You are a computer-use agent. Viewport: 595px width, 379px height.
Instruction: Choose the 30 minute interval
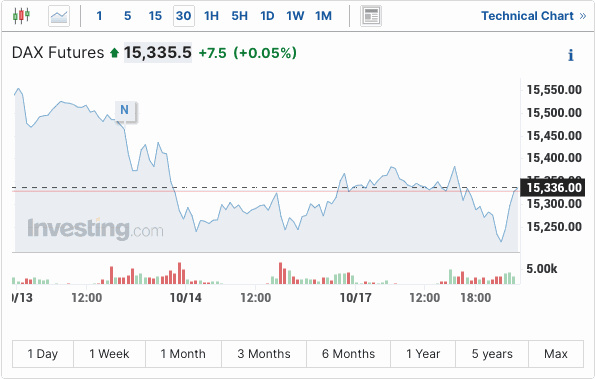coord(184,16)
